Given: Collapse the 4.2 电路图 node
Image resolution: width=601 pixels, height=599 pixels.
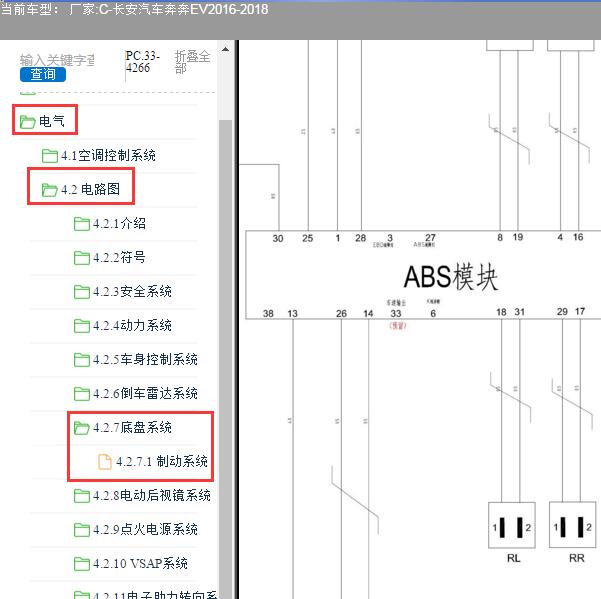Looking at the screenshot, I should coord(90,189).
